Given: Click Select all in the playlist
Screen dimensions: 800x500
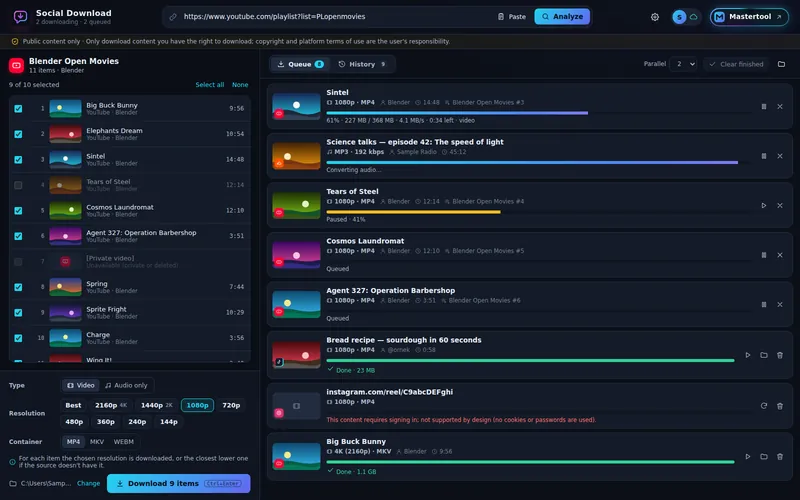Looking at the screenshot, I should point(210,85).
